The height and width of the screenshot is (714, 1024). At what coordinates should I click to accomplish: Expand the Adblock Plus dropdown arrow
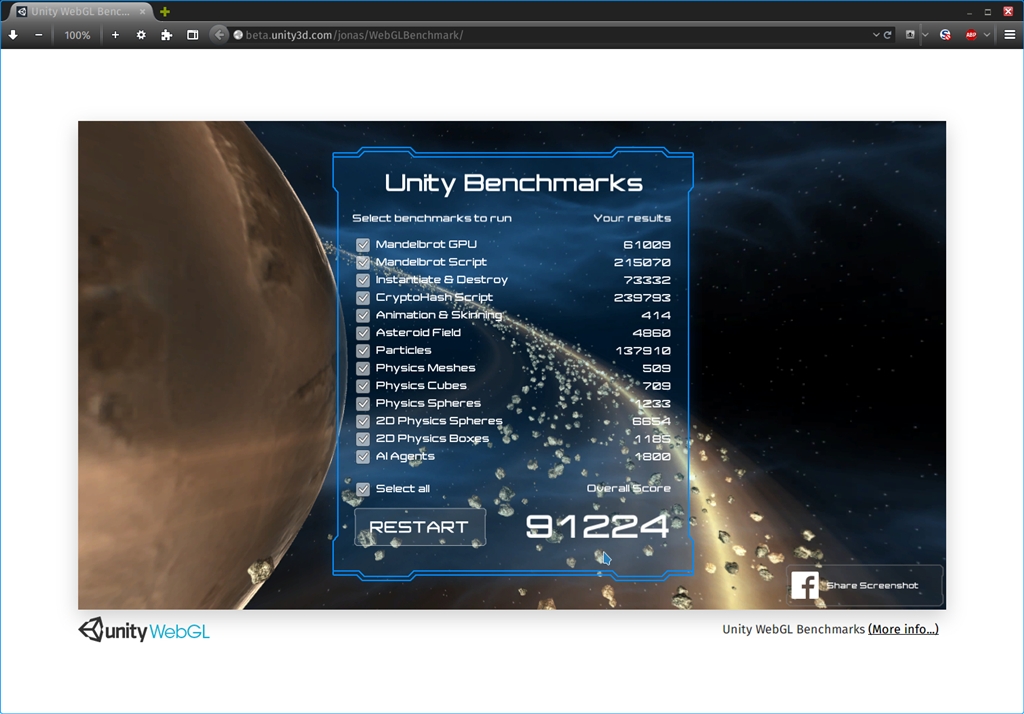(x=987, y=35)
